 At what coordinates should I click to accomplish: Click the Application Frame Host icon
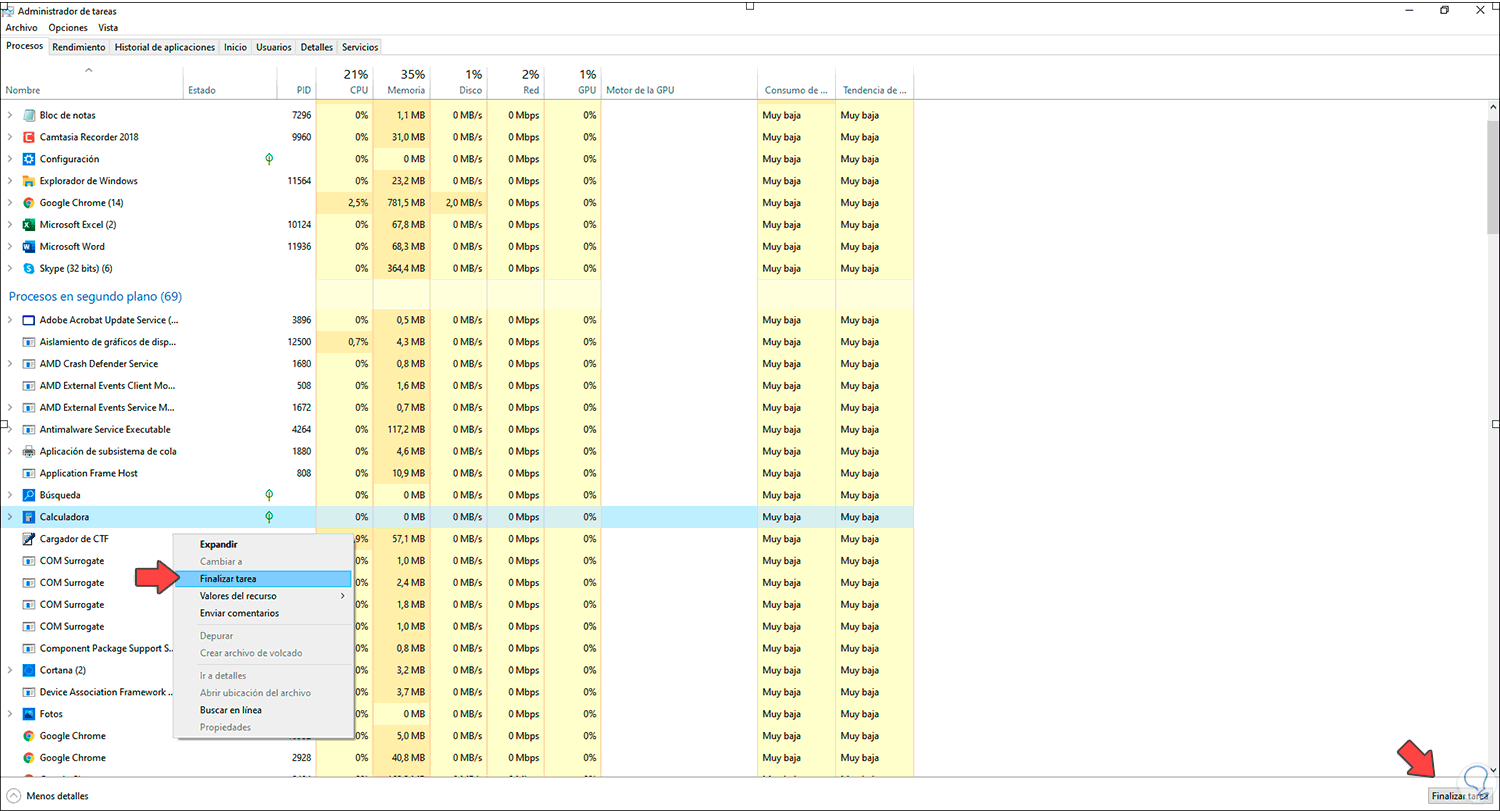29,474
